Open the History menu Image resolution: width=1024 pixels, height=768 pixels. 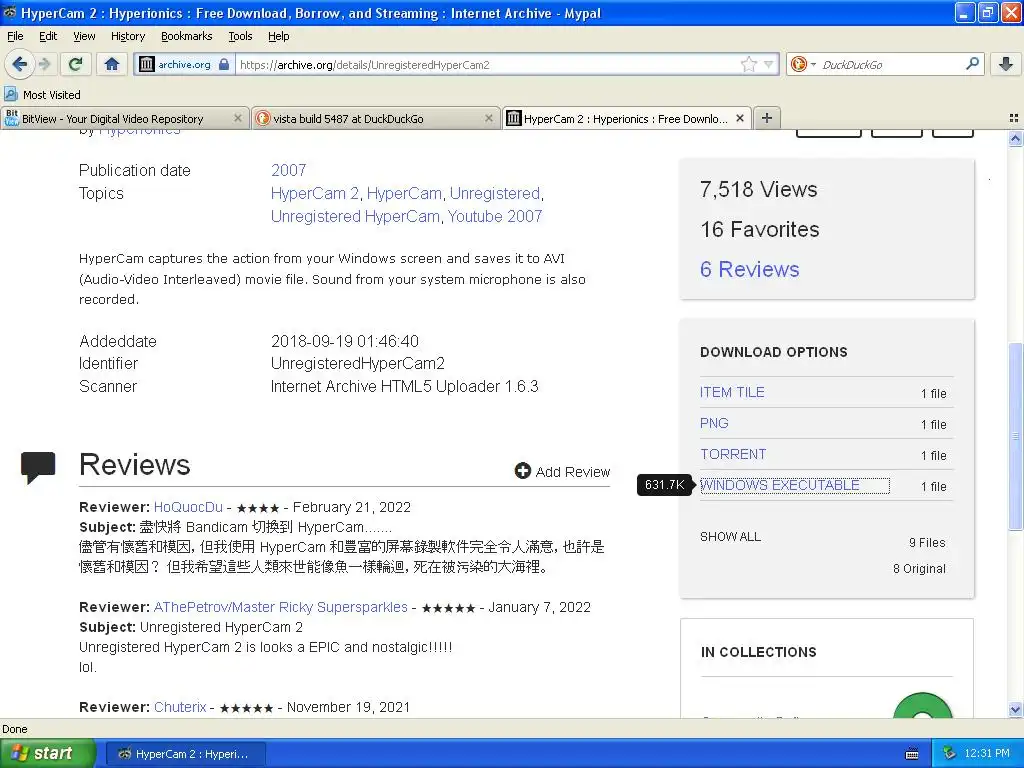tap(128, 36)
